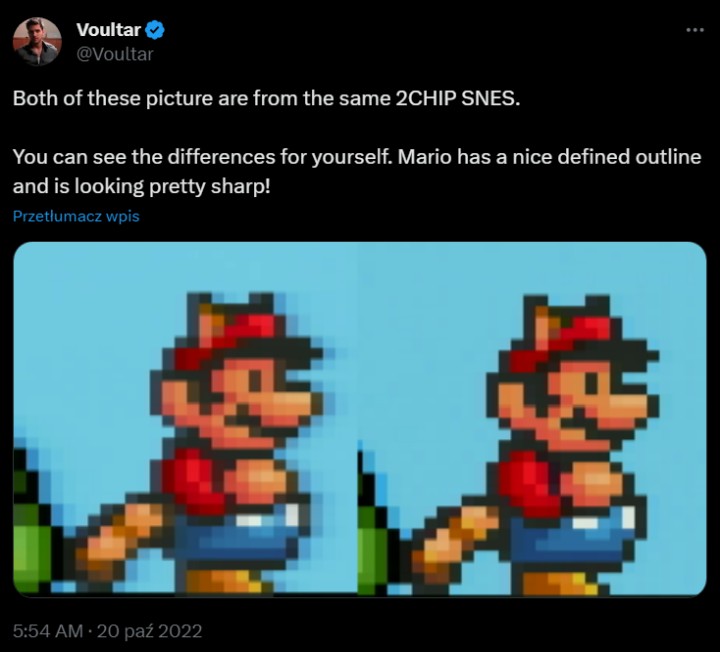Click Mario's nose in right picture
Viewport: 720px width, 652px height.
click(631, 402)
